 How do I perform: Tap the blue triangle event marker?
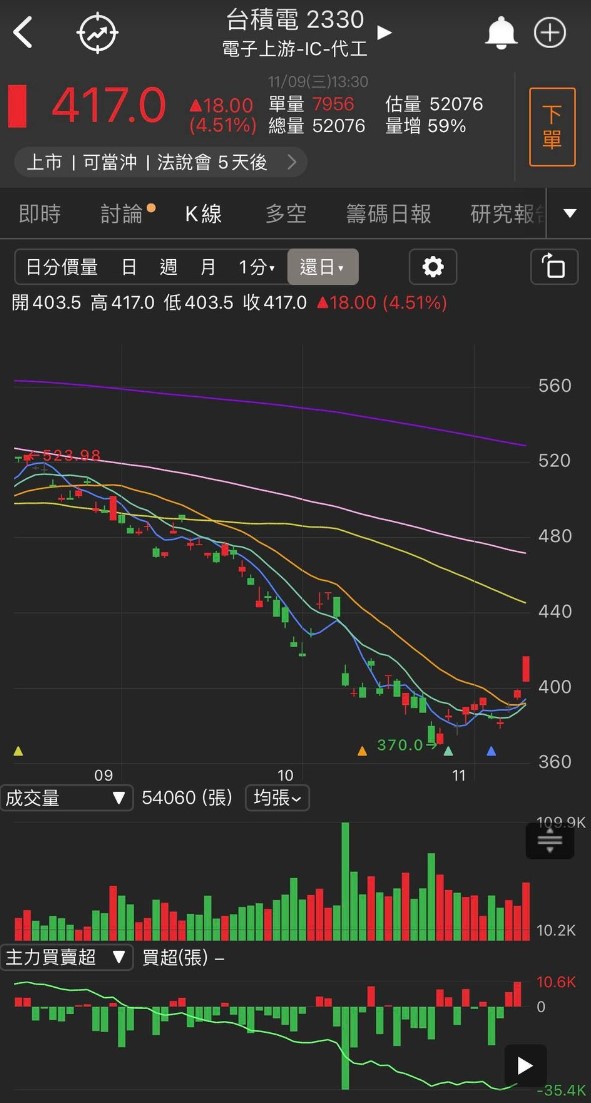(x=491, y=751)
